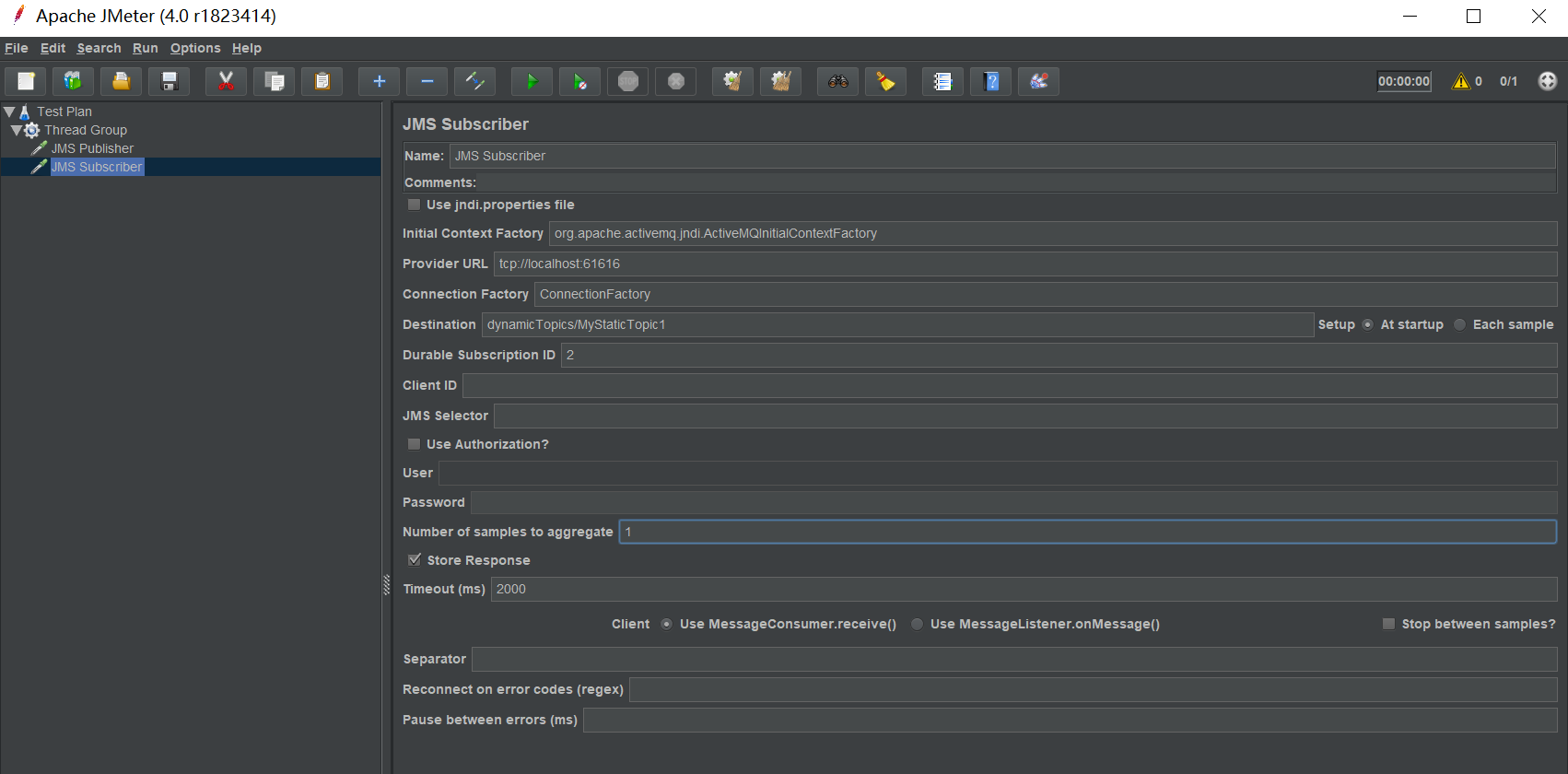Focus Reconnect on error codes field
Viewport: 1568px width, 774px height.
(x=1093, y=689)
